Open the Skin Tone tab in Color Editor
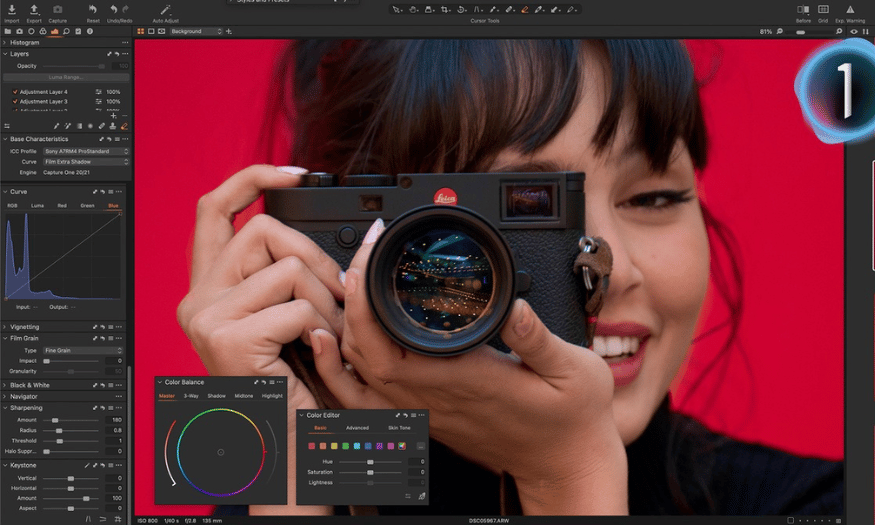875x525 pixels. 399,428
